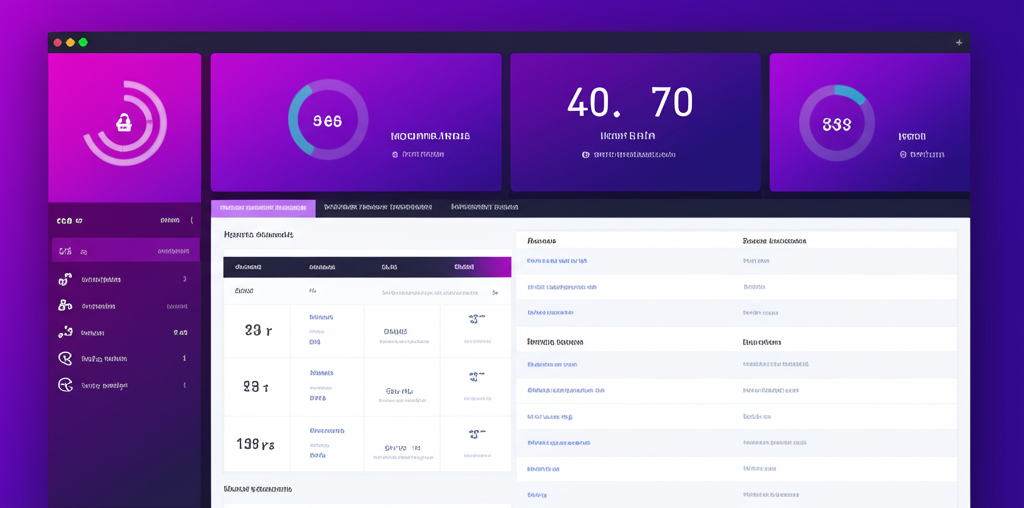The width and height of the screenshot is (1024, 508).
Task: Click the 23 t value in the table
Action: click(256, 387)
